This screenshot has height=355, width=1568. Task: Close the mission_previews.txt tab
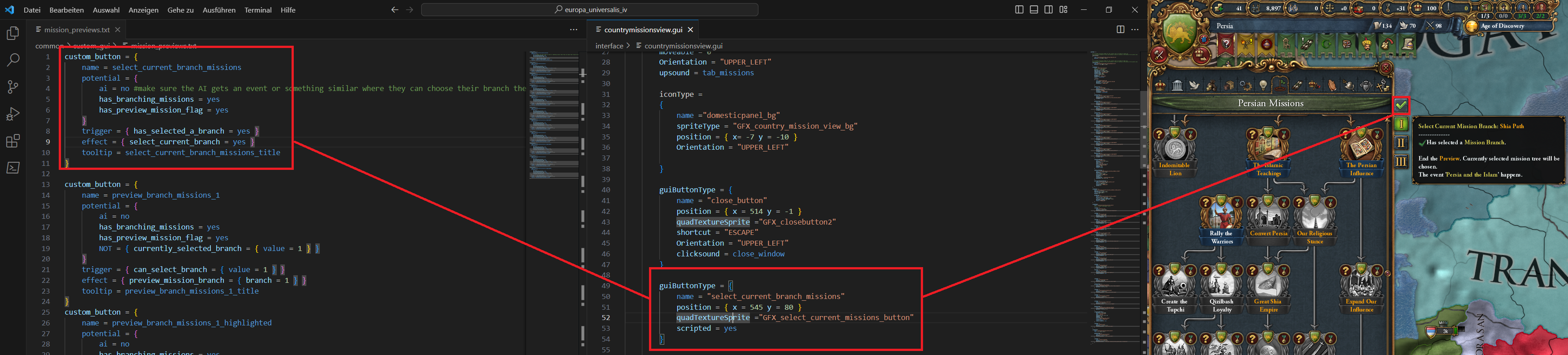(118, 29)
